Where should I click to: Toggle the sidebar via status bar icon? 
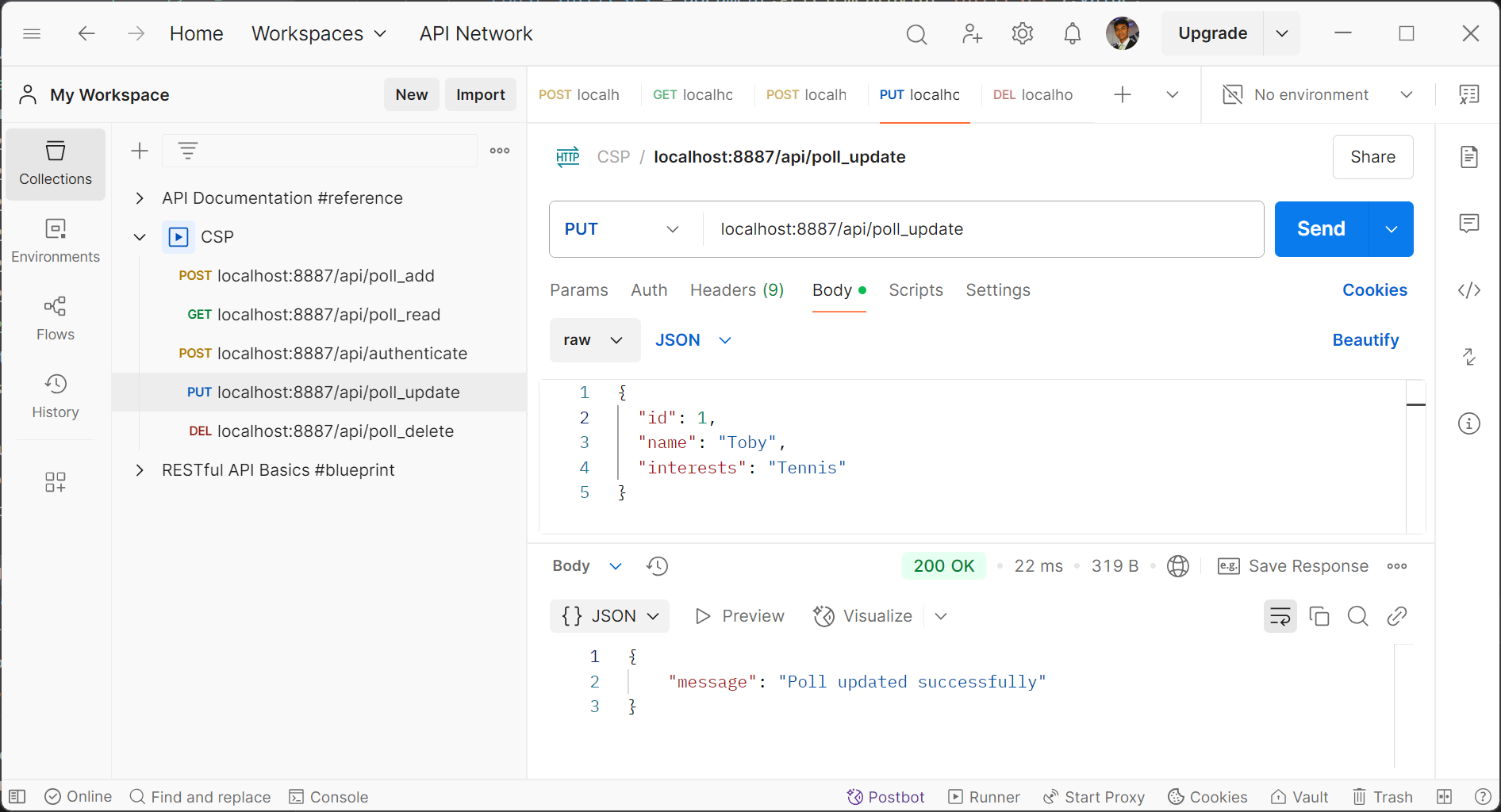tap(17, 797)
